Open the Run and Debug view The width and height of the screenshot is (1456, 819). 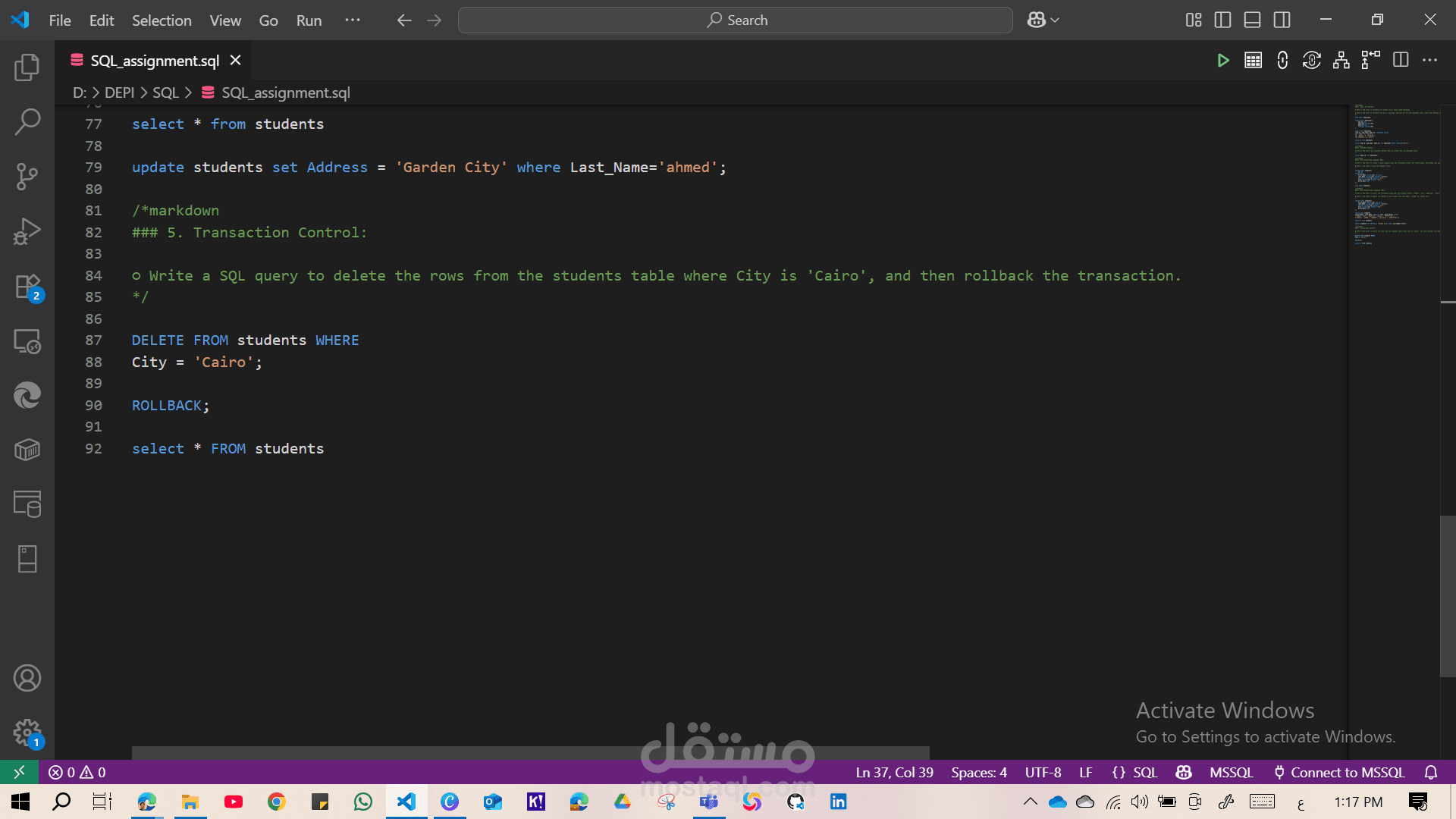[x=27, y=231]
